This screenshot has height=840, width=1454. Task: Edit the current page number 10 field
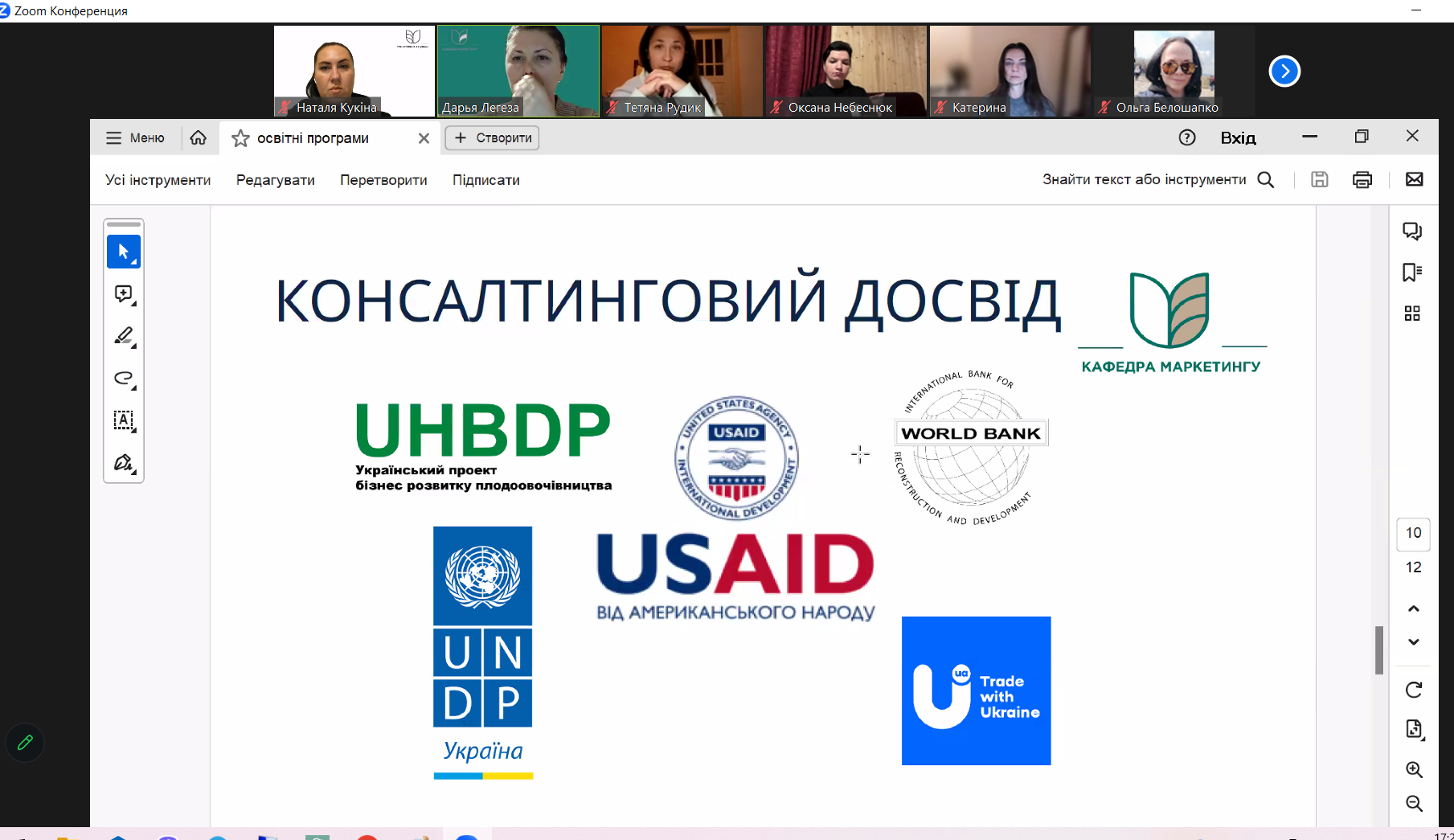click(1414, 533)
